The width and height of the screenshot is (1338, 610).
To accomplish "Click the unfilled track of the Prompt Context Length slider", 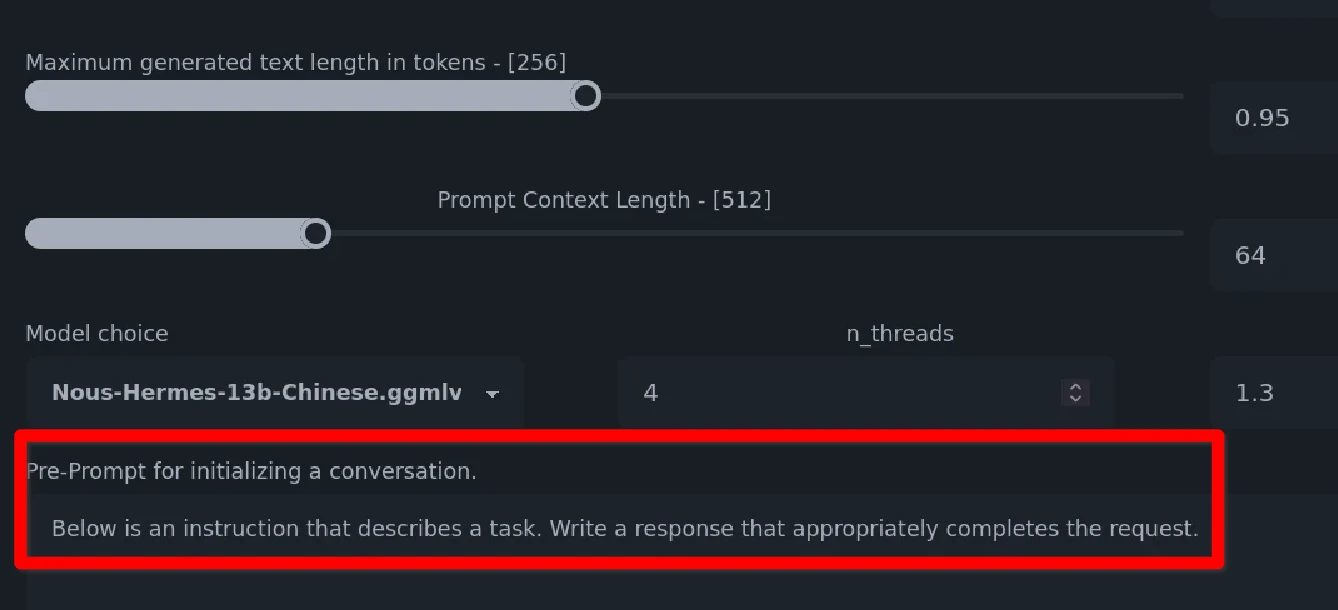I will (750, 234).
